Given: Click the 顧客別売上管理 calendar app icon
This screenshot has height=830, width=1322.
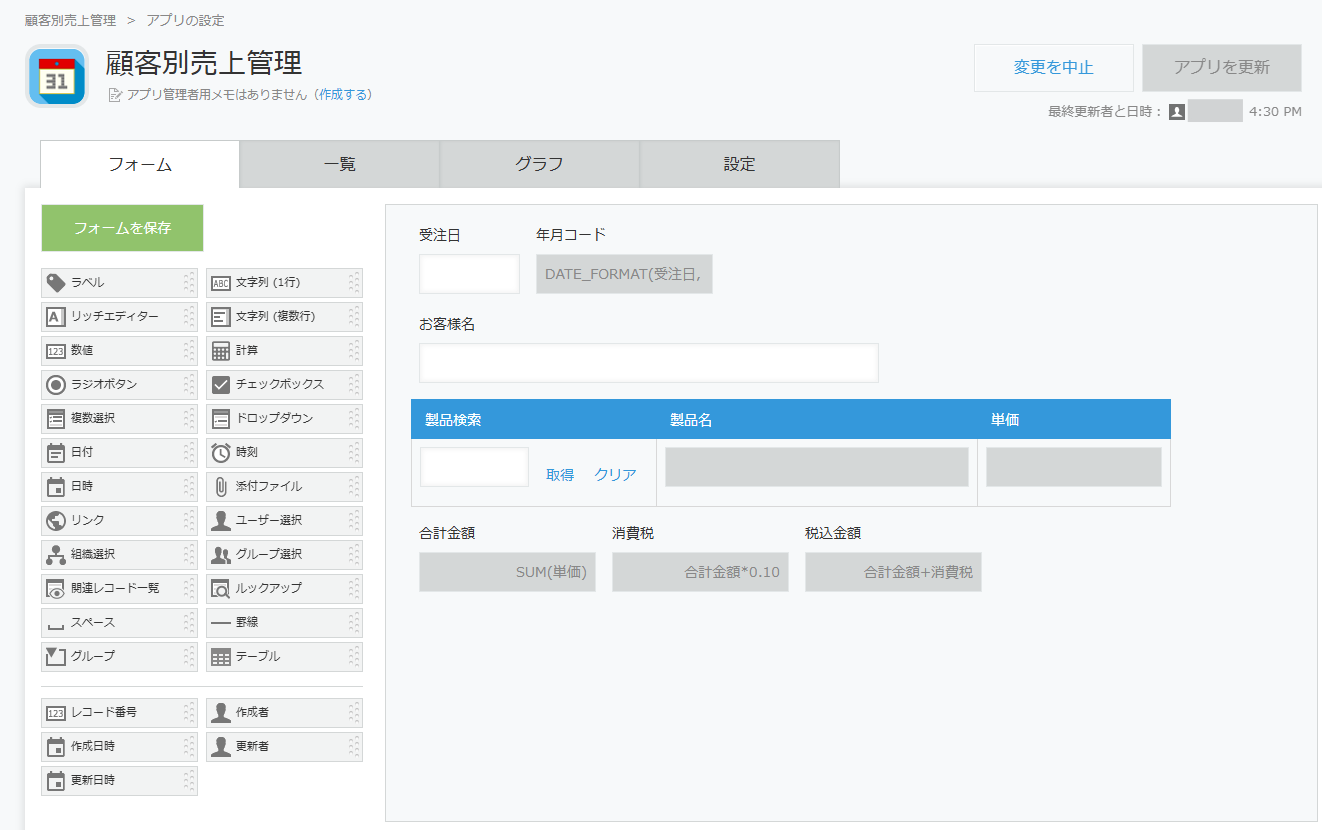Looking at the screenshot, I should pos(57,76).
